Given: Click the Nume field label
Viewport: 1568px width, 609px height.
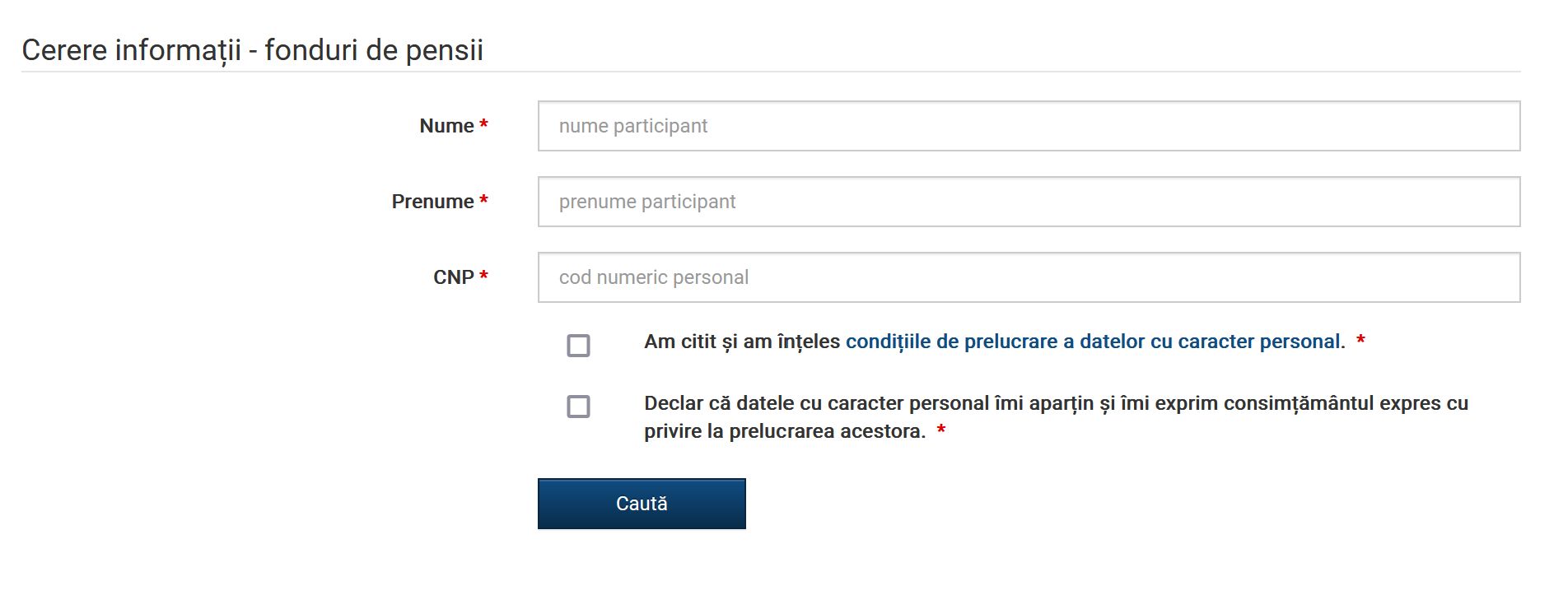Looking at the screenshot, I should coord(446,126).
